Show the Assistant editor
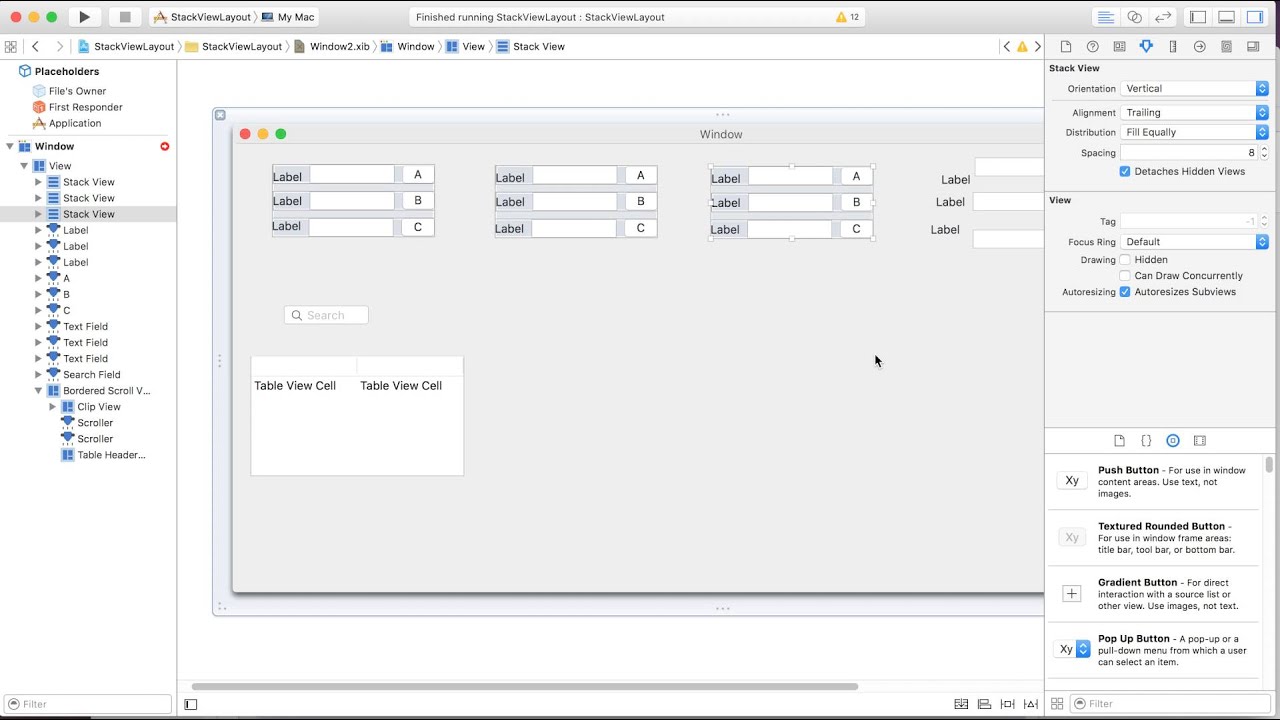Viewport: 1280px width, 720px height. [1134, 17]
